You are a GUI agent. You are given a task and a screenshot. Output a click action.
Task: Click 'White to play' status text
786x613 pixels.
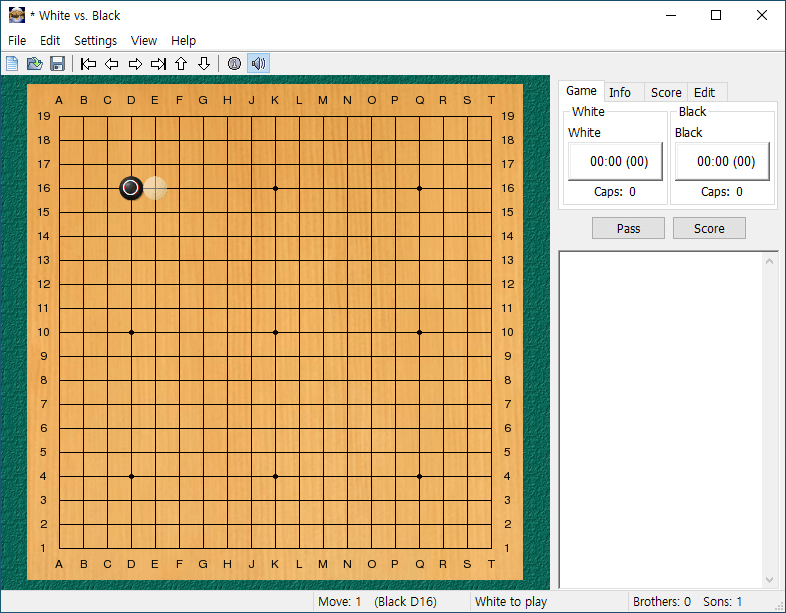click(510, 601)
